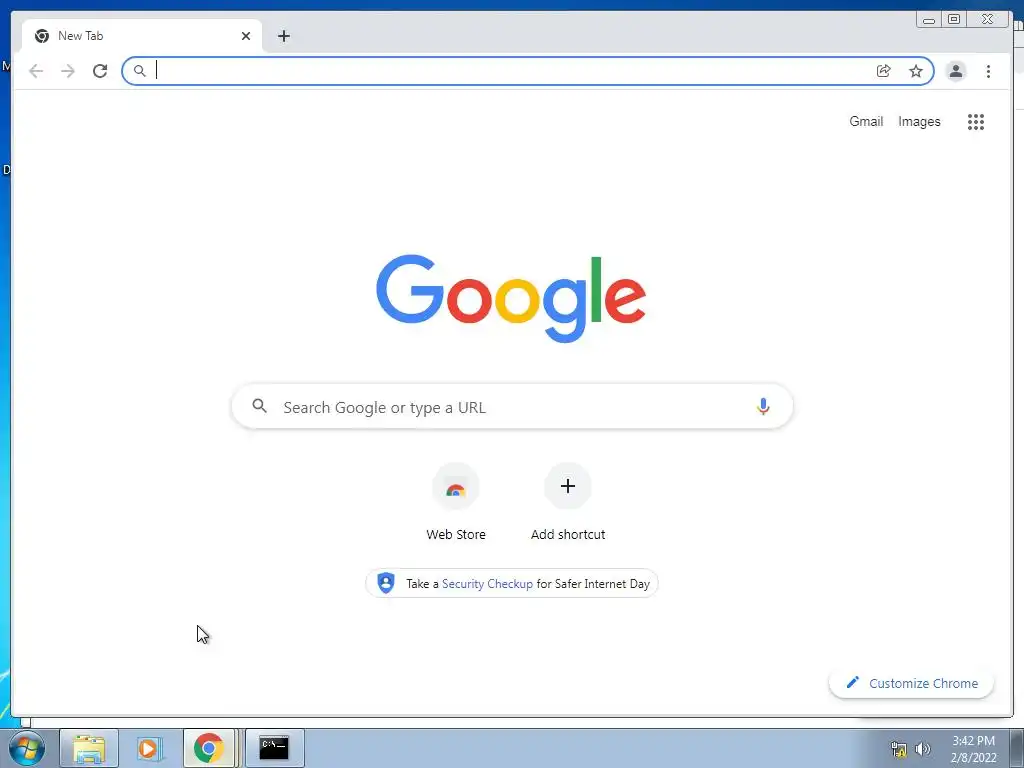The width and height of the screenshot is (1024, 768).
Task: Minimize the Chrome window
Action: coord(929,20)
